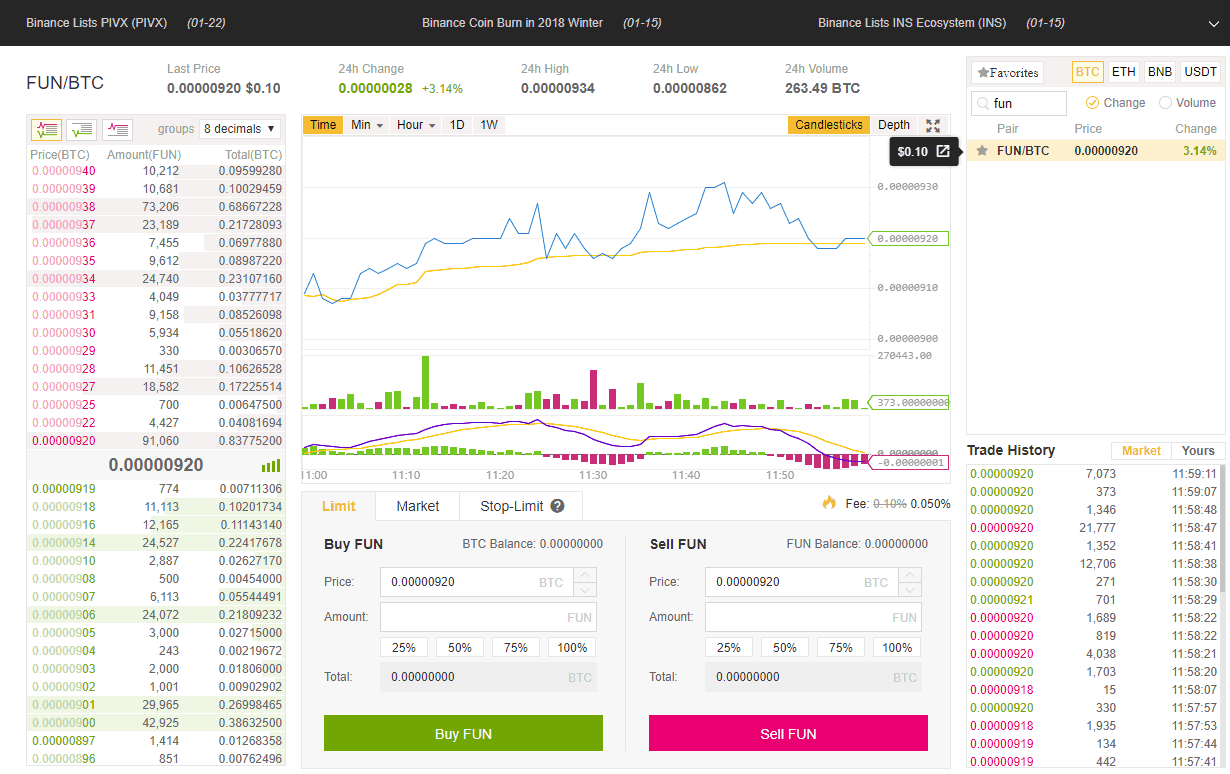The width and height of the screenshot is (1230, 774).
Task: Click the green Buy FUN button
Action: coord(463,733)
